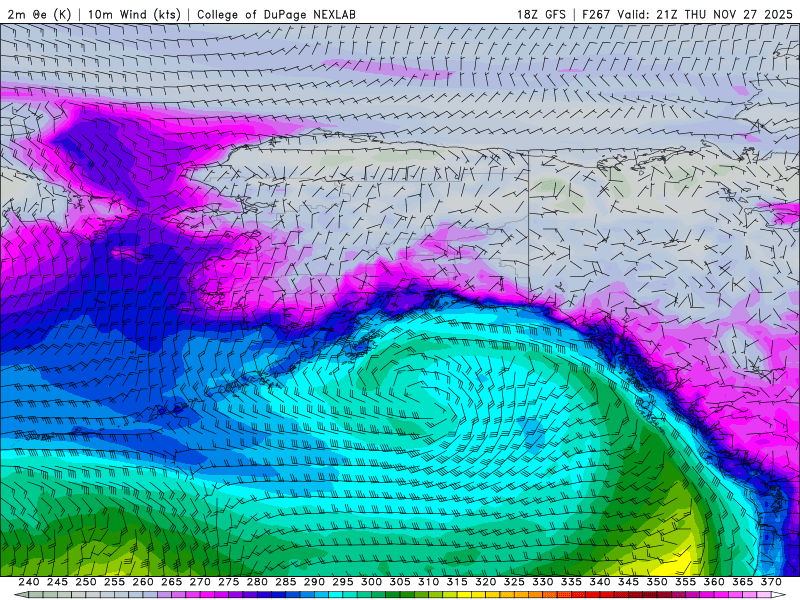Select the 295 colorbar label

343,582
